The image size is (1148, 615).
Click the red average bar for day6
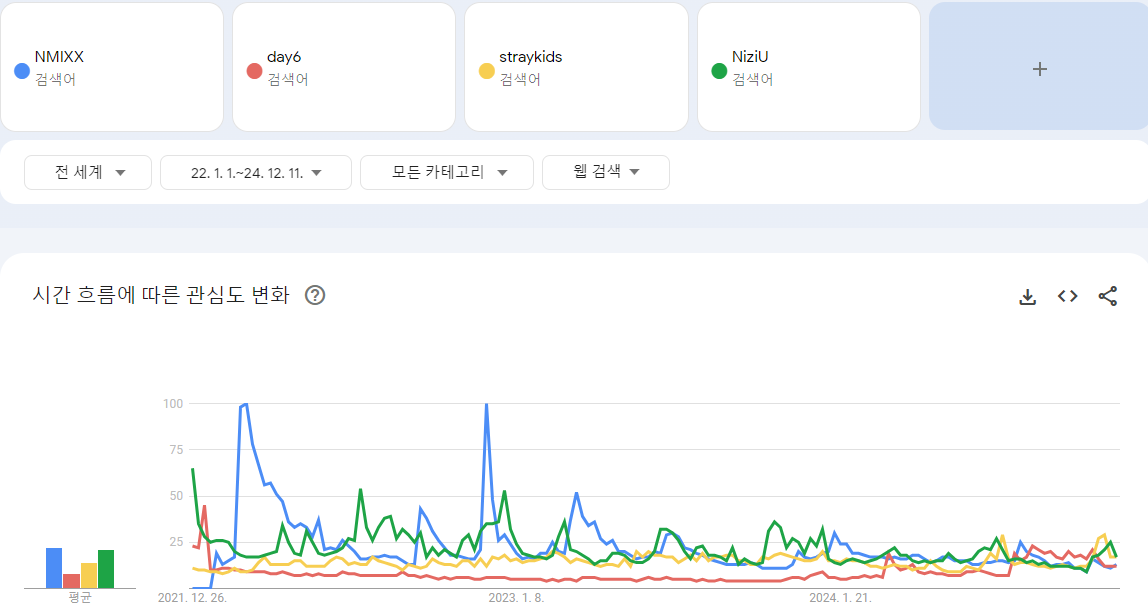72,581
